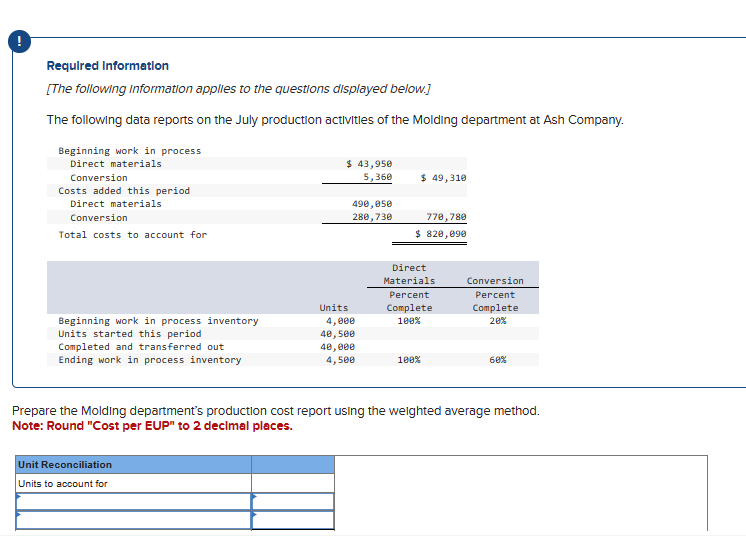This screenshot has height=539, width=746.
Task: Click 'Costs added this period' label
Action: point(124,191)
